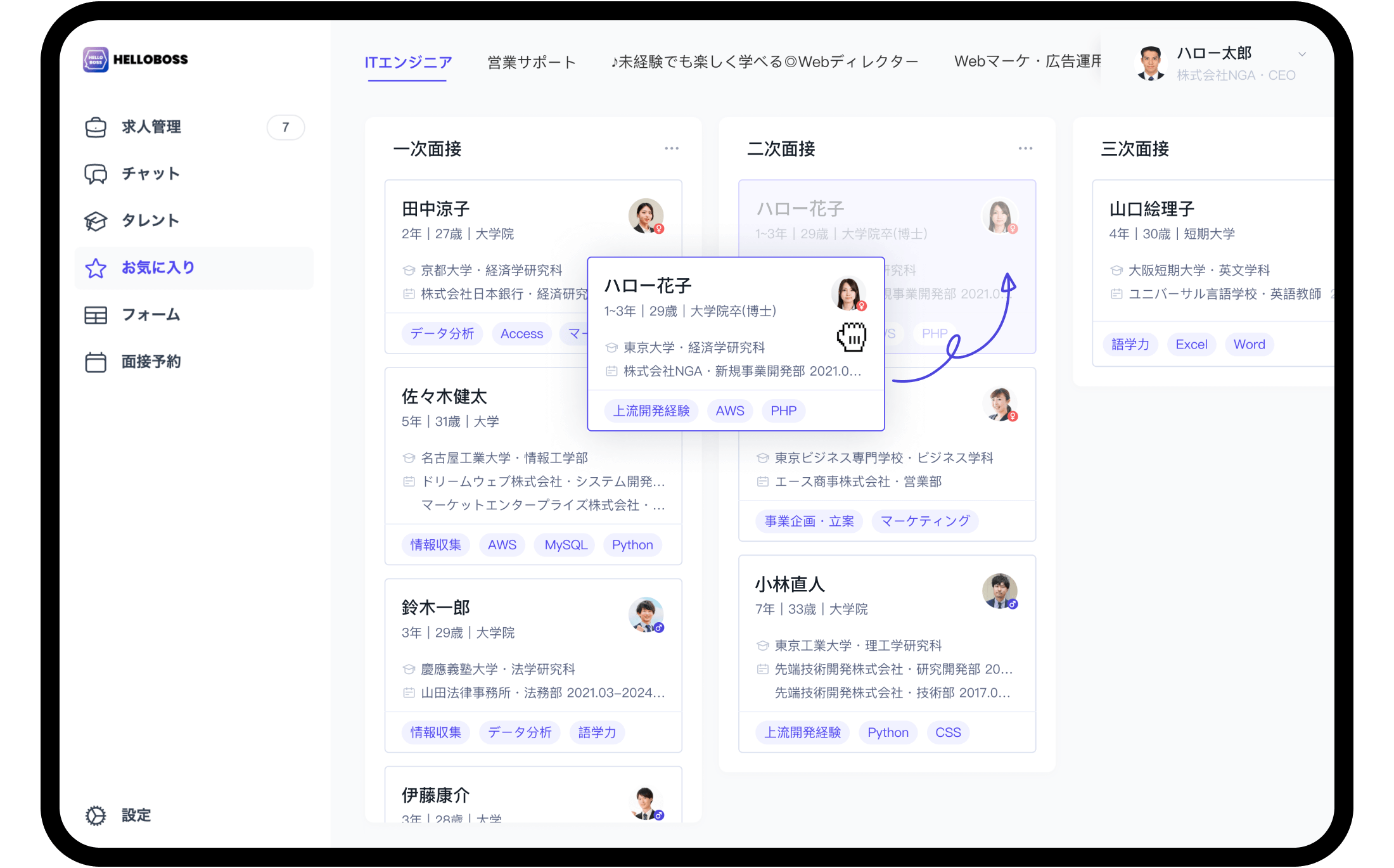The image size is (1394, 868).
Task: Open the 二次面接 column options menu
Action: (x=1025, y=148)
